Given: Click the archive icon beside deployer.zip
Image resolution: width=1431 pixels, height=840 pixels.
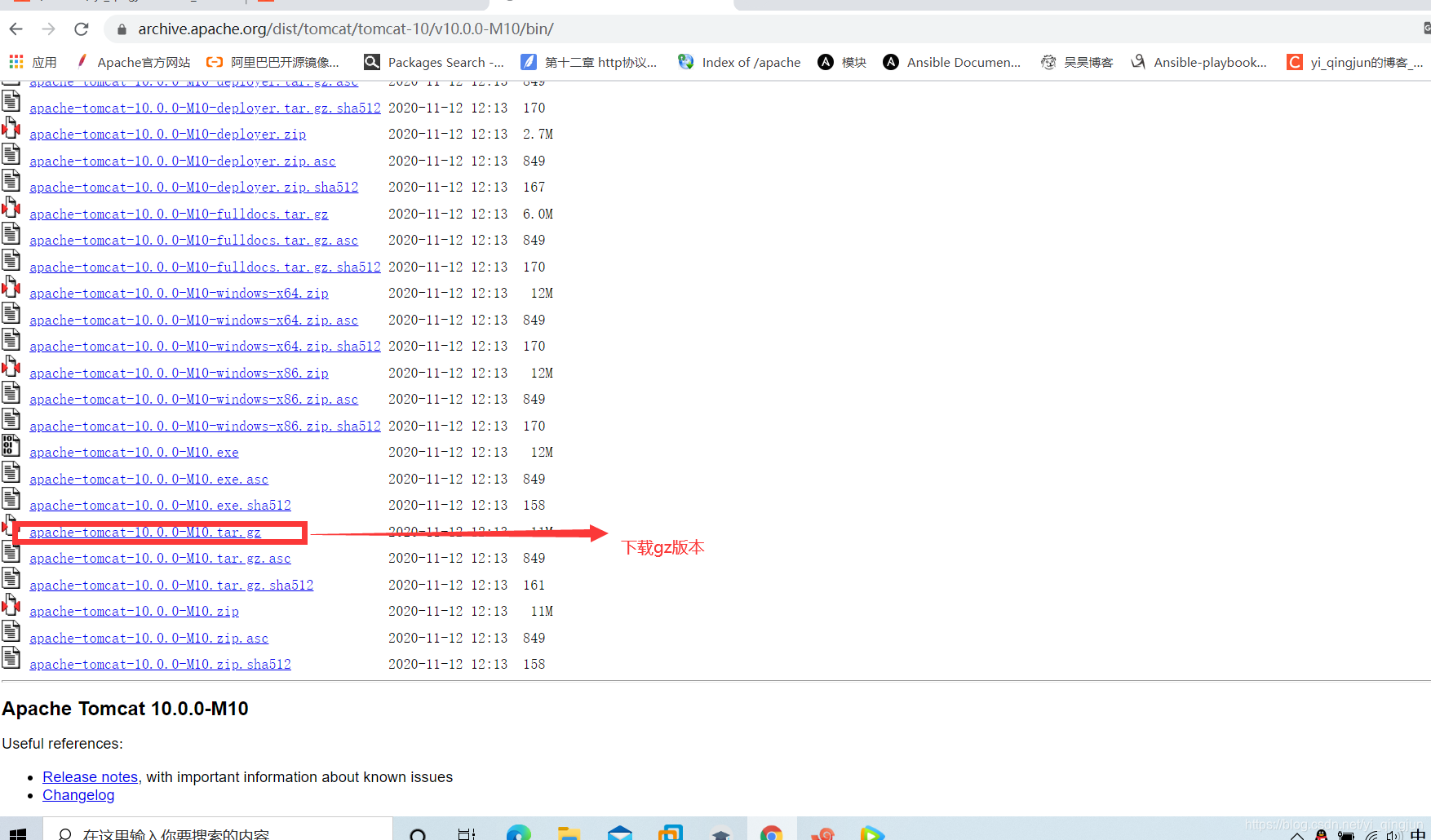Looking at the screenshot, I should [11, 128].
